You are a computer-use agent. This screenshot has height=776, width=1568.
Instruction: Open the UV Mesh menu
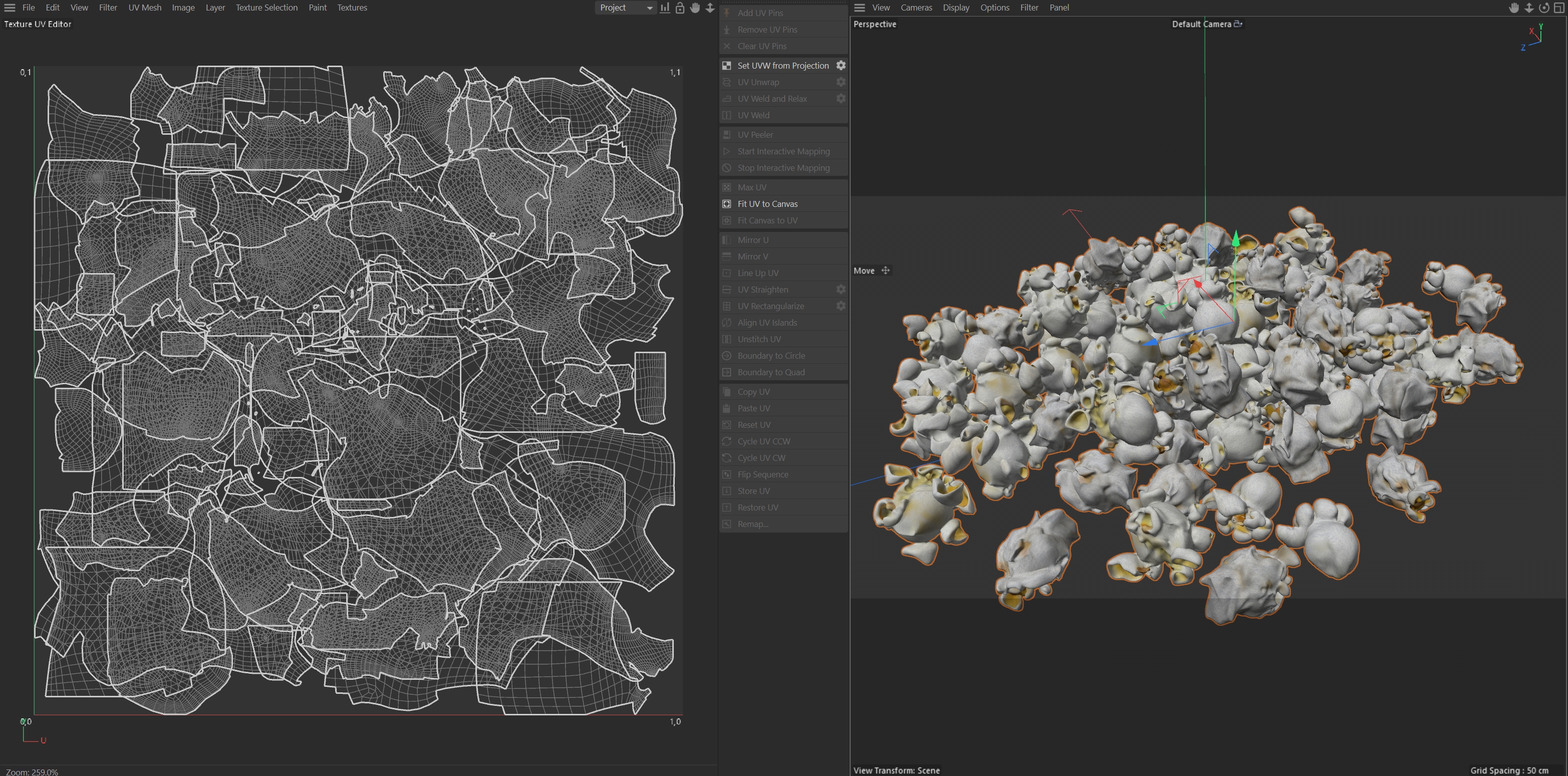point(145,8)
